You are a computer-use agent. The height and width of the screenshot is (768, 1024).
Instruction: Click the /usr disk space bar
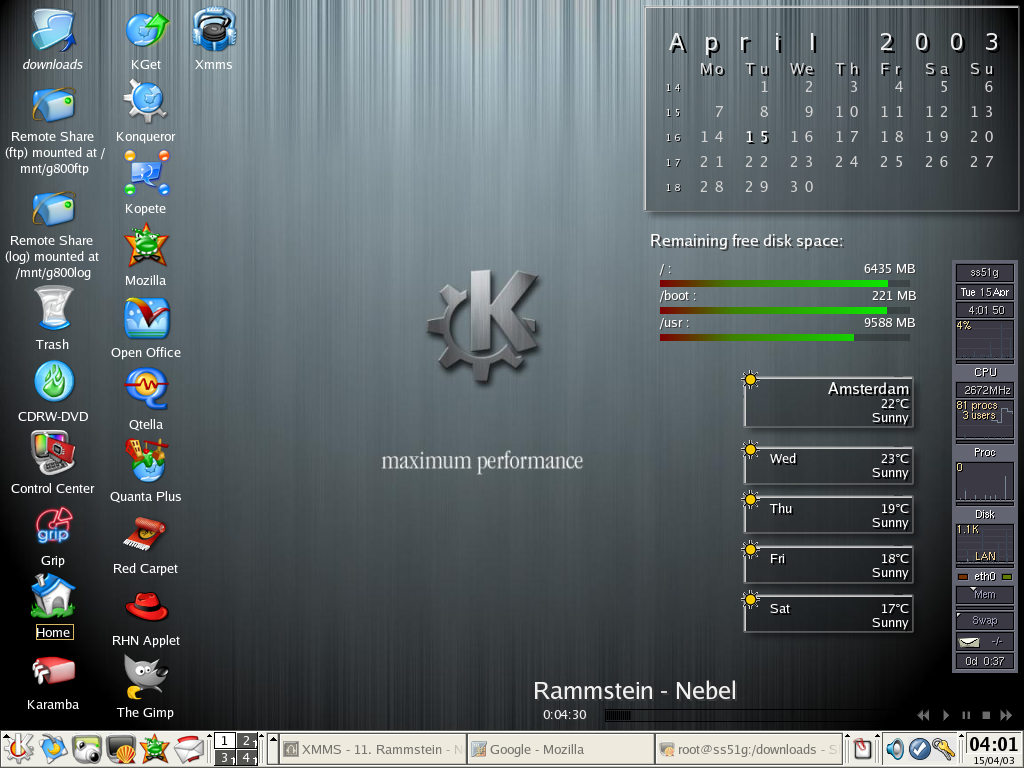click(x=785, y=338)
